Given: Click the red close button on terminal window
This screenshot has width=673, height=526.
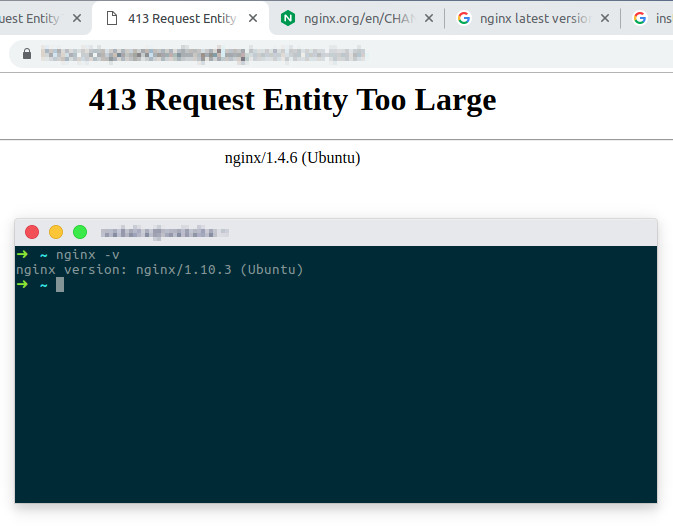Looking at the screenshot, I should [x=32, y=232].
